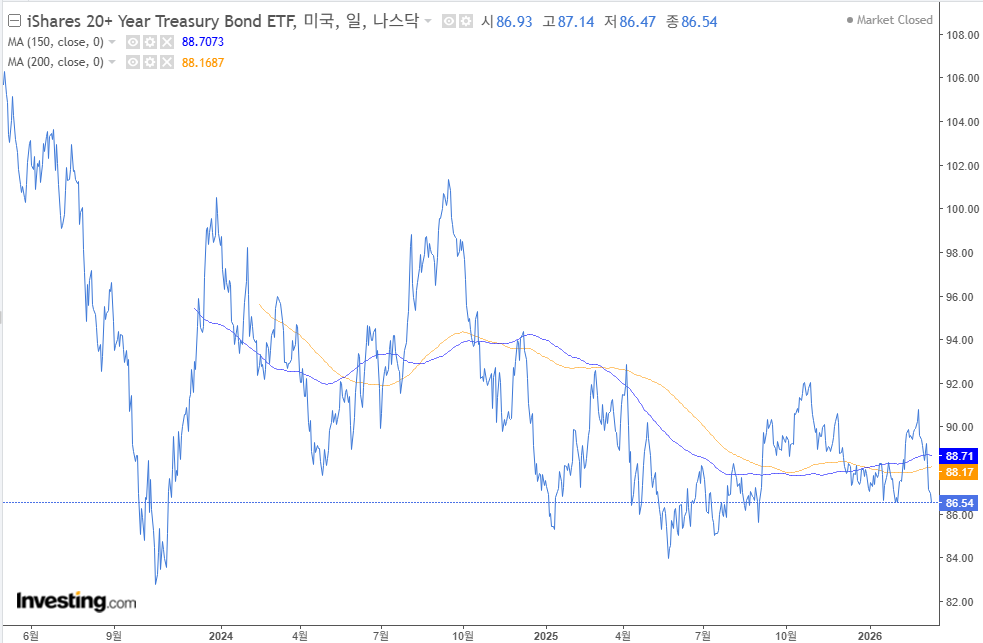Collapse the indicator legend with the minus box
The width and height of the screenshot is (983, 643).
click(14, 21)
